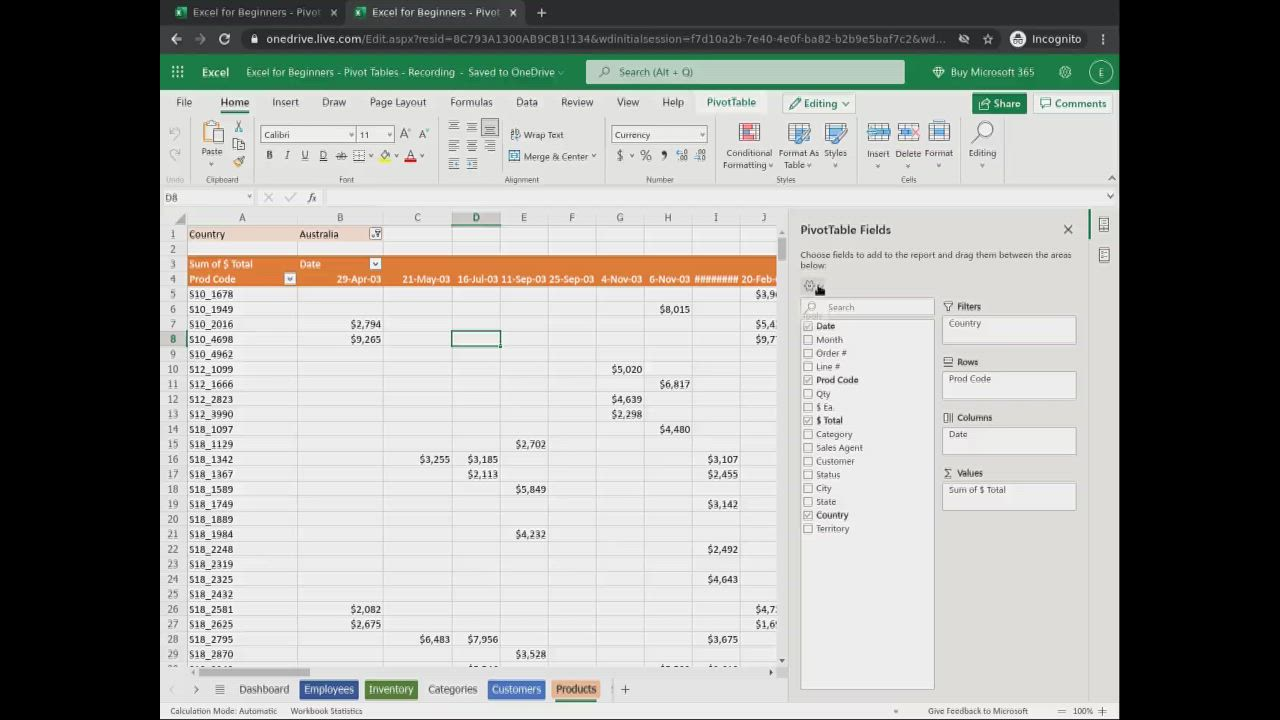Close the PivotTable Fields pane
The height and width of the screenshot is (720, 1280).
pyautogui.click(x=1068, y=230)
